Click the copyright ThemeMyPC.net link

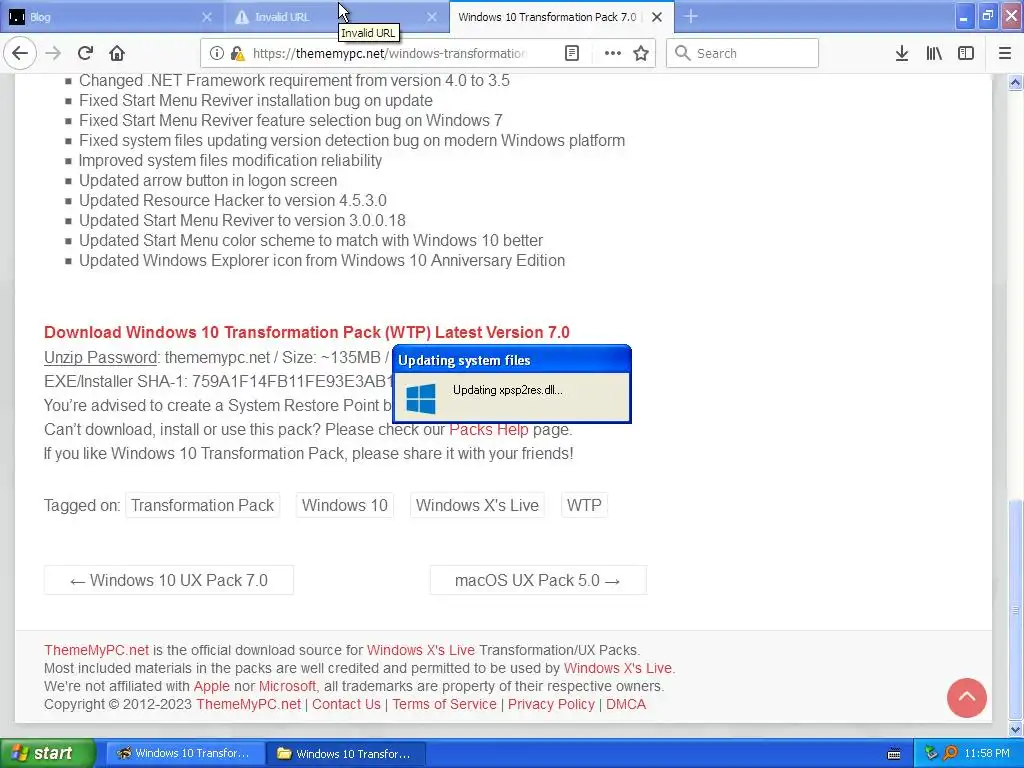(x=248, y=705)
